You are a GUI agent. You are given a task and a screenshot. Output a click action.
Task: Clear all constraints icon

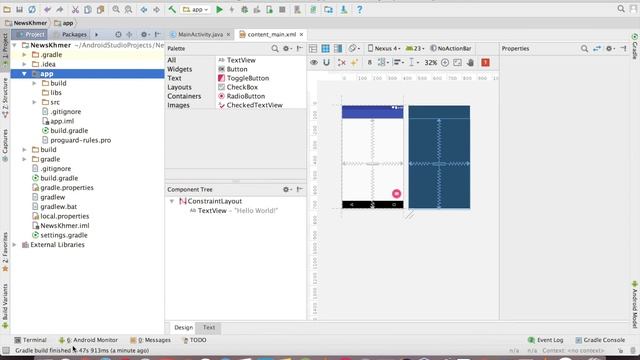click(x=342, y=62)
